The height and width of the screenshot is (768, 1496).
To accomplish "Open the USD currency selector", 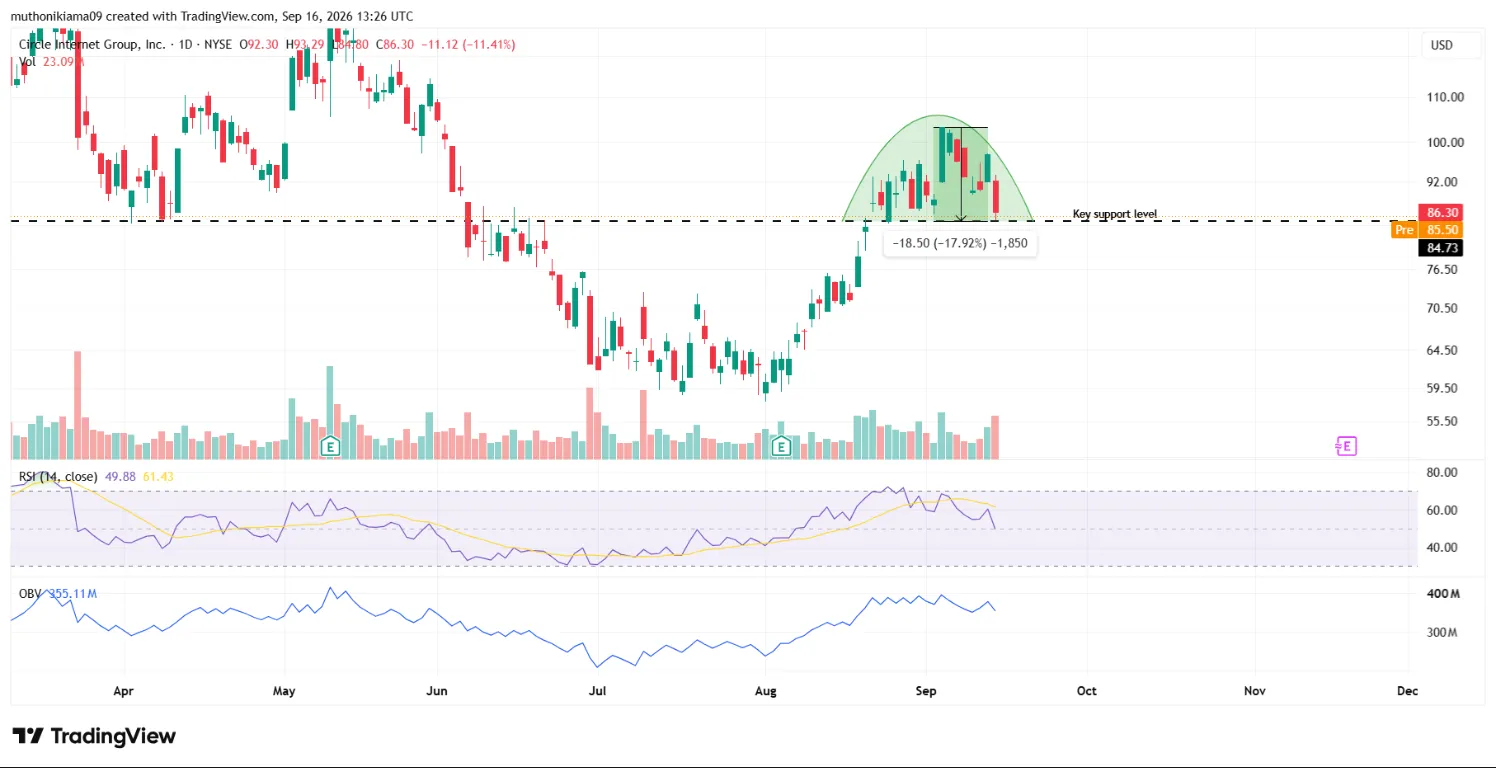I will tap(1441, 45).
